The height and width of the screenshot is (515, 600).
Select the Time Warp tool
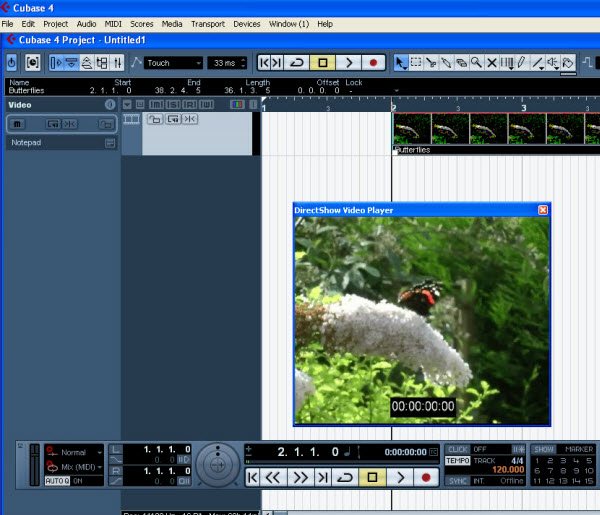[x=507, y=62]
